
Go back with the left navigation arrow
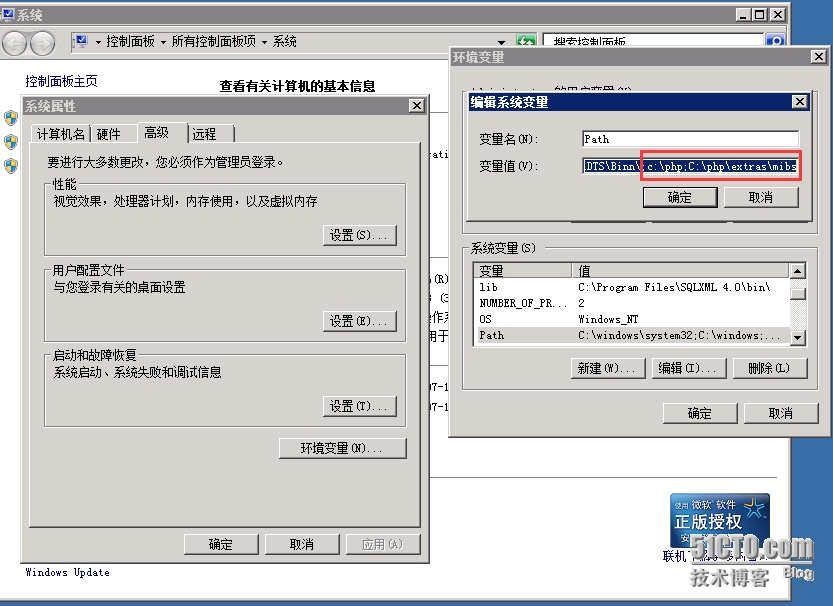pos(14,44)
